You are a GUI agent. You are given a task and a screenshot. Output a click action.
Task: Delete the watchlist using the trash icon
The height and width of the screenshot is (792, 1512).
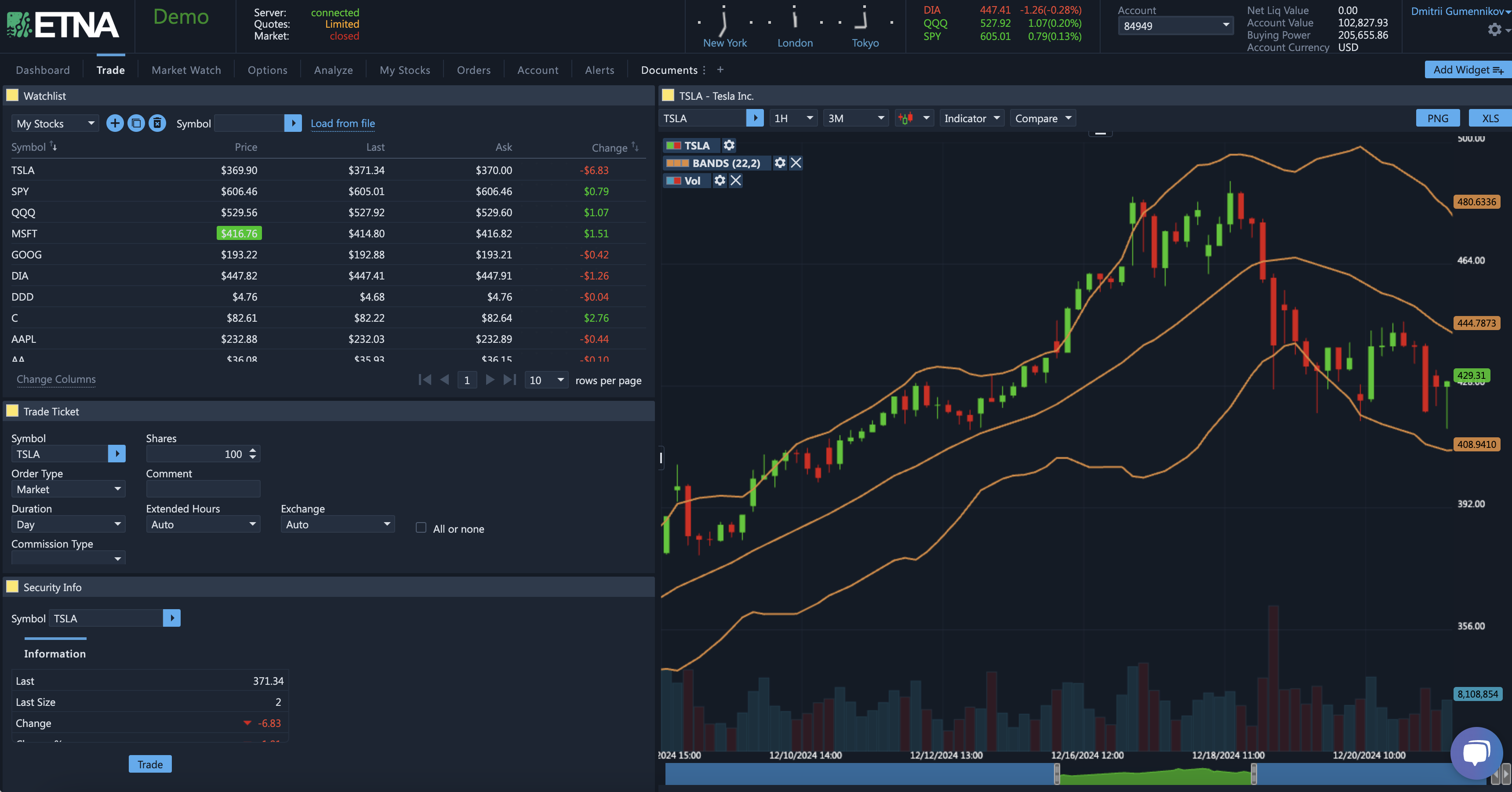(x=157, y=123)
